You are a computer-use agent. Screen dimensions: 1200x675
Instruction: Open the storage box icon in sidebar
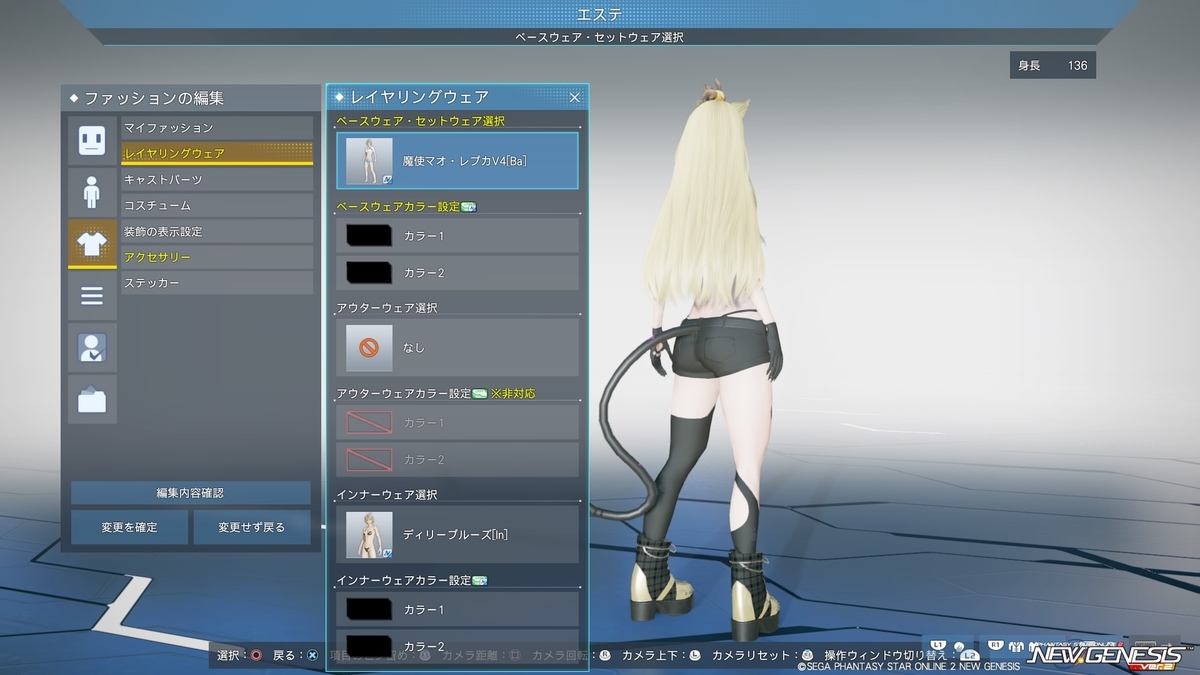[x=92, y=400]
